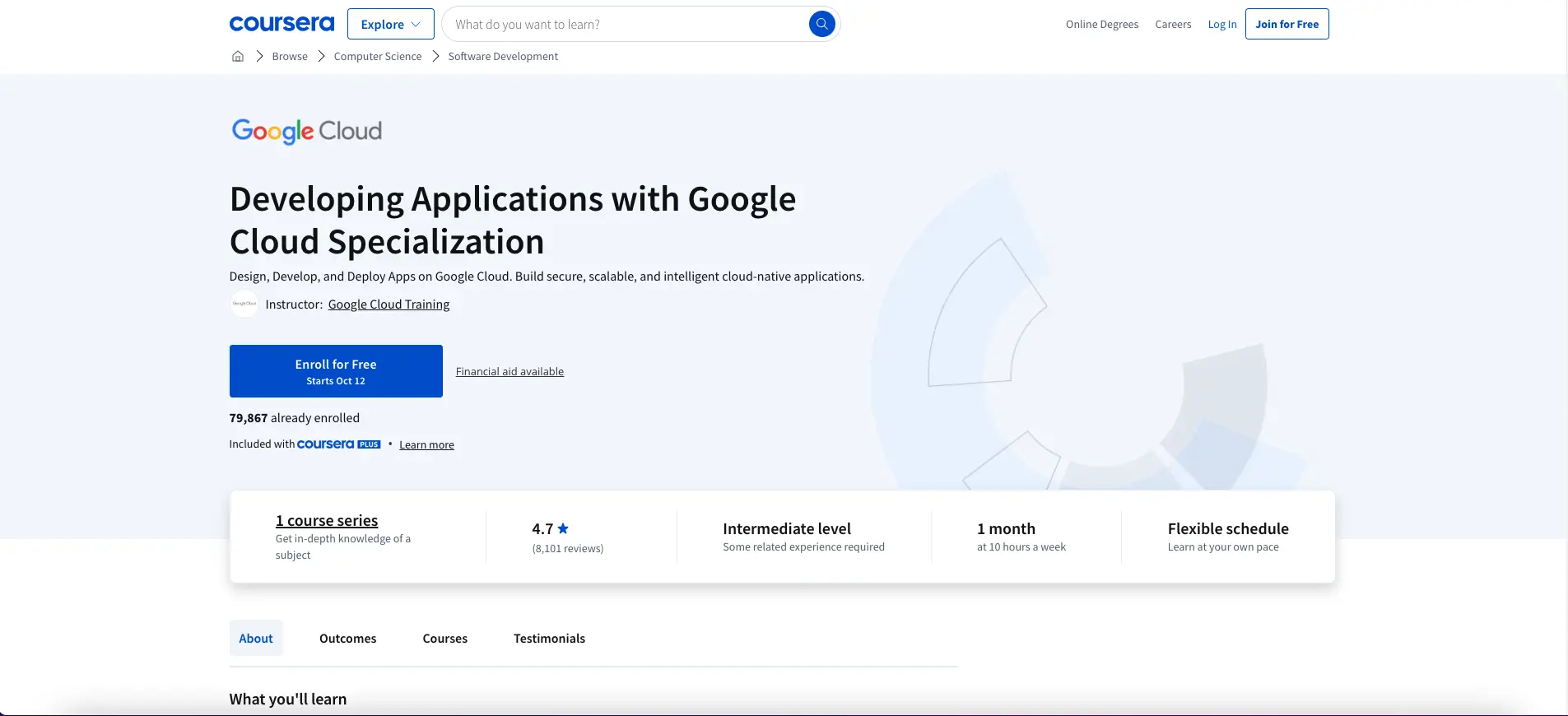Click the blue search magnifier button
The image size is (1568, 716).
click(821, 24)
